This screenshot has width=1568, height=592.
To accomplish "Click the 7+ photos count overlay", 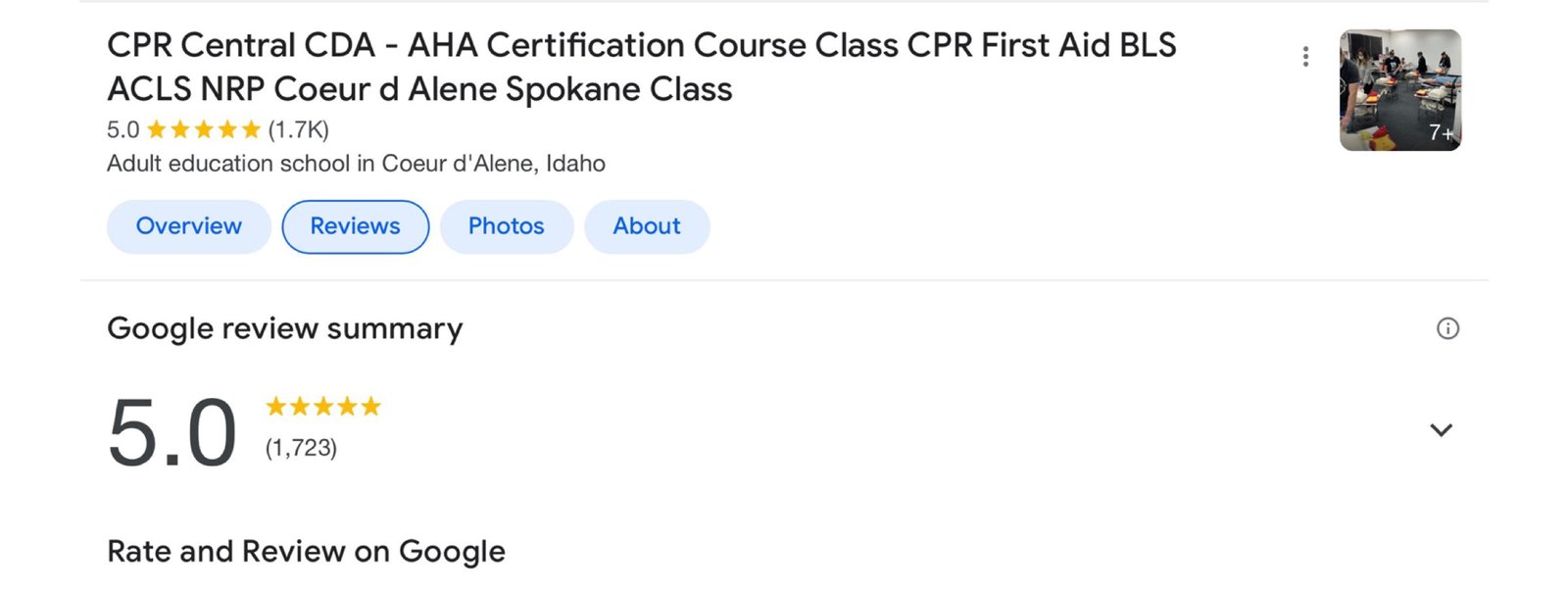I will [x=1441, y=133].
